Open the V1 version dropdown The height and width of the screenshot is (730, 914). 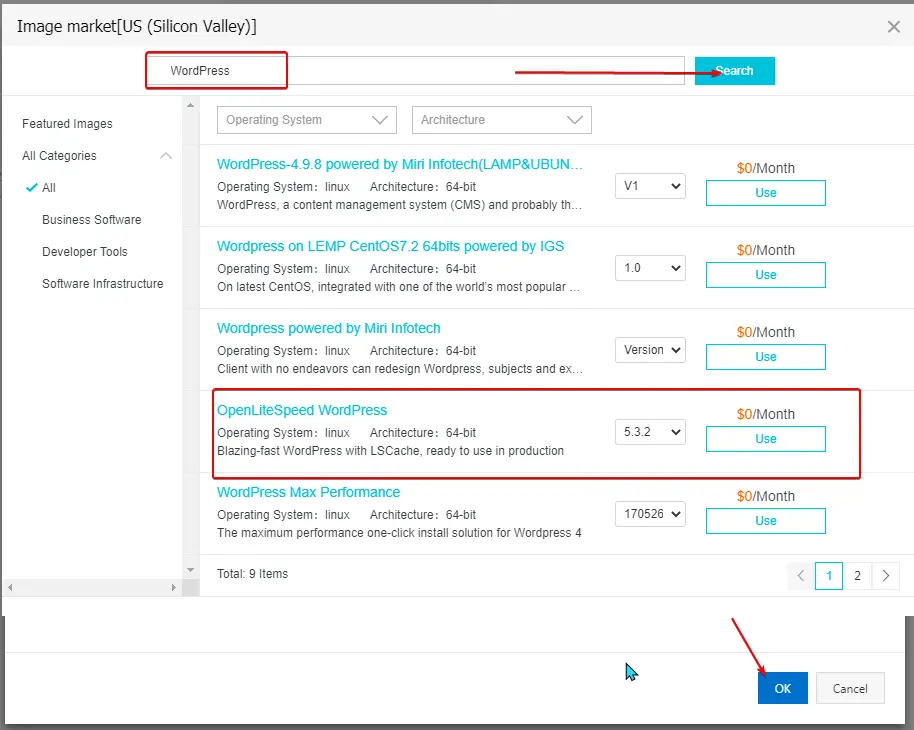tap(650, 186)
